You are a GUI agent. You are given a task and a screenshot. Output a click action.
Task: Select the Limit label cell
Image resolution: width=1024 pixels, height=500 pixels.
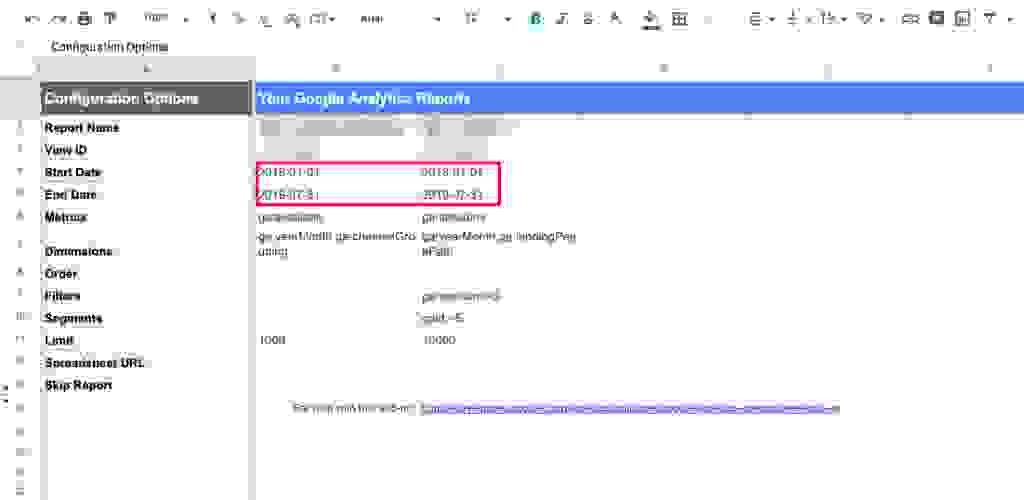[x=145, y=341]
